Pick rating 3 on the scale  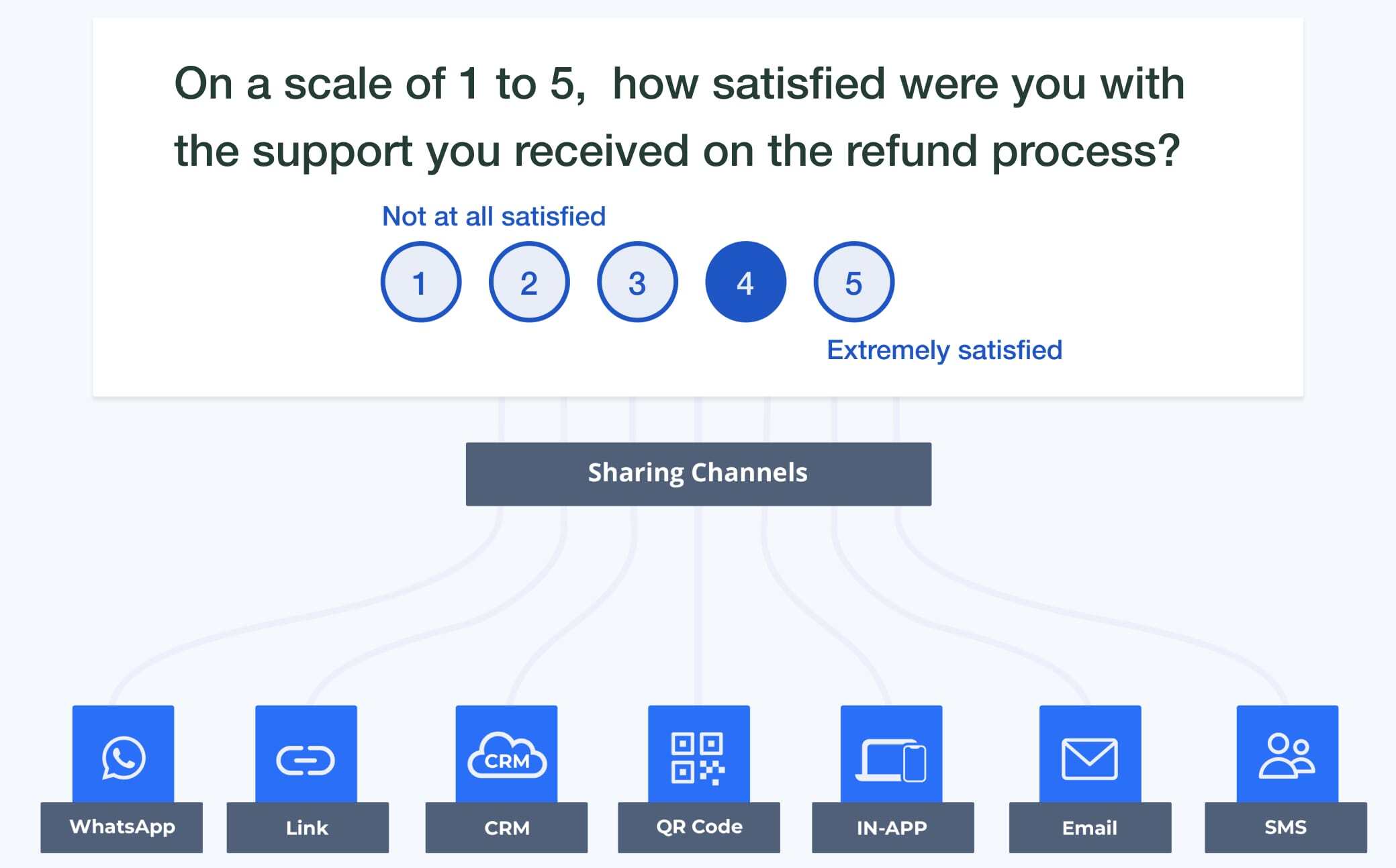pos(637,282)
